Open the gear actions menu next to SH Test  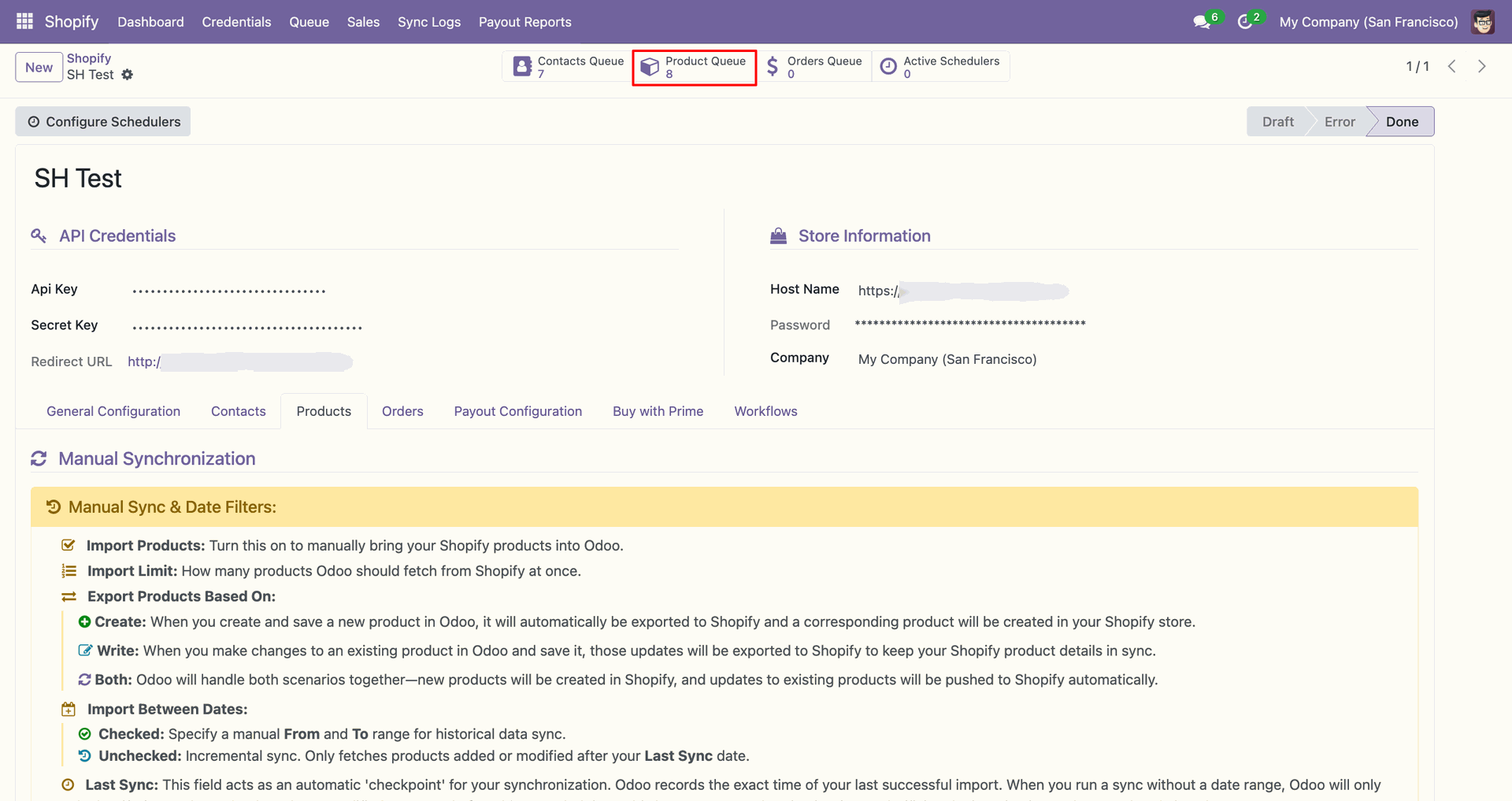(x=128, y=75)
